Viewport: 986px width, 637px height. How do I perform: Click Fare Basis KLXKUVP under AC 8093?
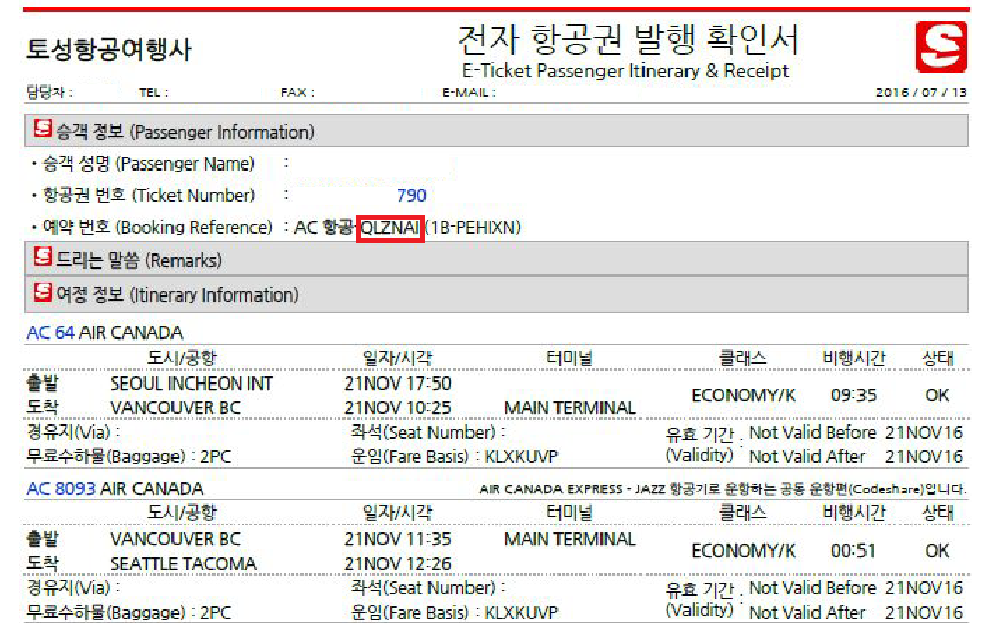coord(455,612)
